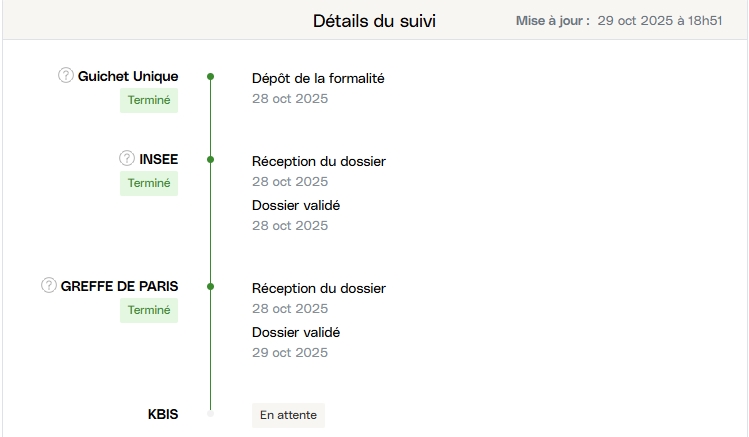Image resolution: width=749 pixels, height=437 pixels.
Task: Click the pending KBIS timeline dot
Action: [210, 413]
